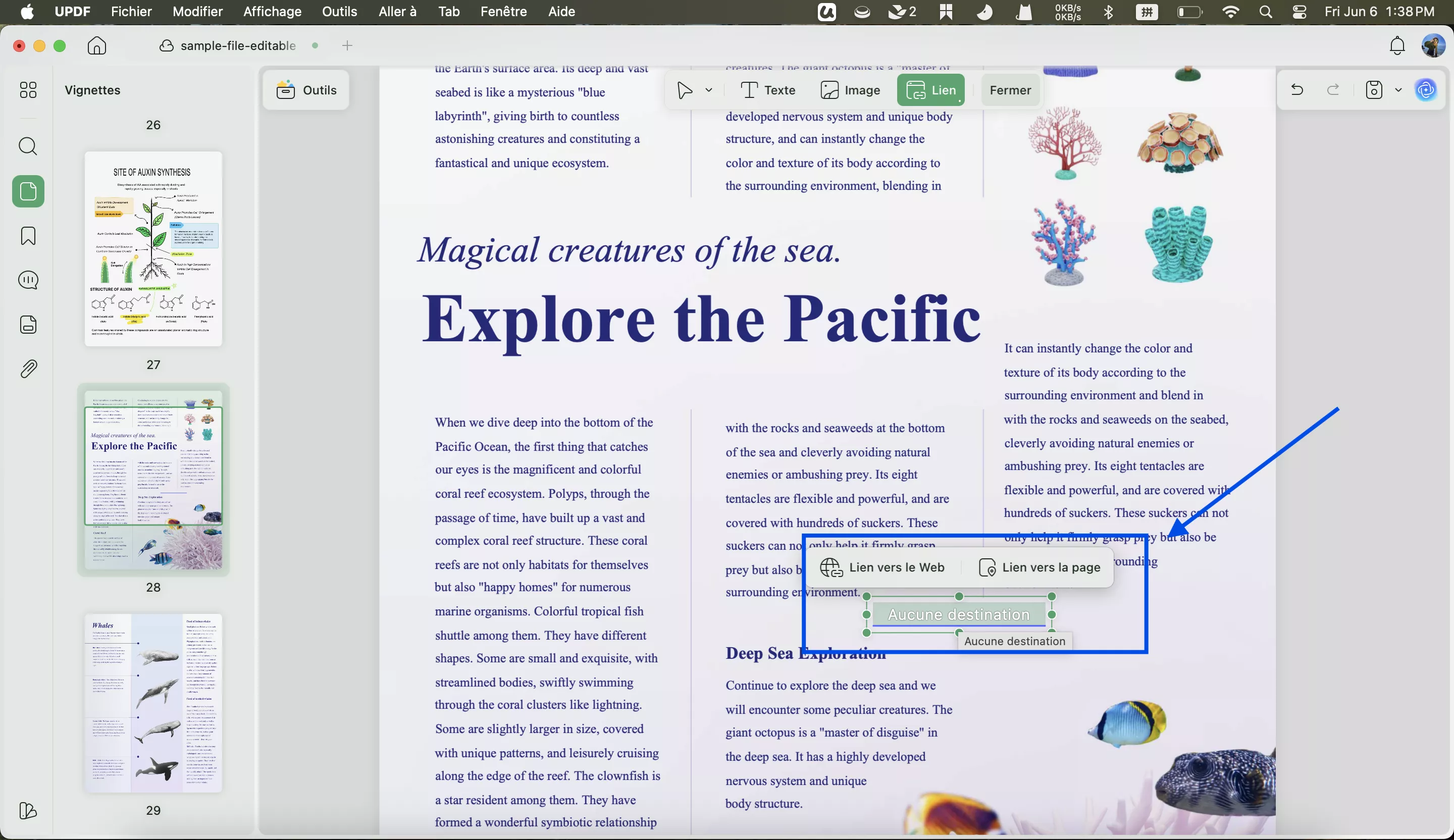Open the Wi-Fi status menu
This screenshot has width=1454, height=840.
click(1231, 12)
